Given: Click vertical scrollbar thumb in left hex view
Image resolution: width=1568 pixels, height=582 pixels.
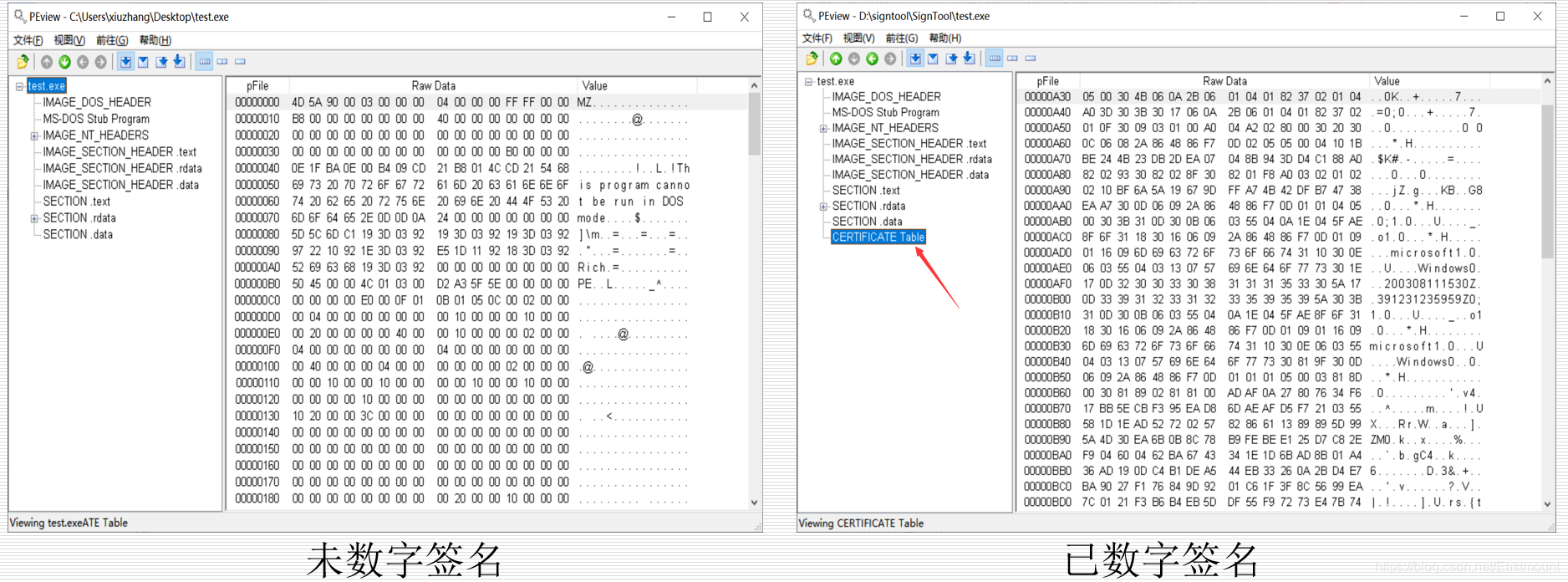Looking at the screenshot, I should [x=754, y=124].
